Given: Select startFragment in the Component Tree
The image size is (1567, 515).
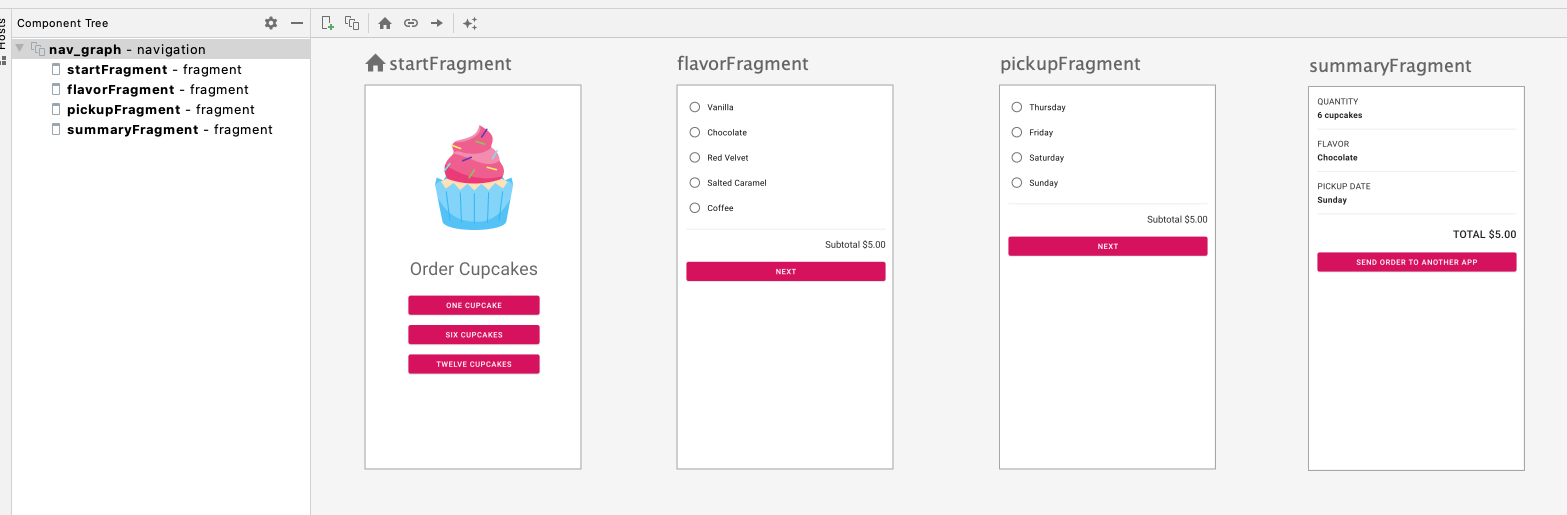Looking at the screenshot, I should (117, 70).
